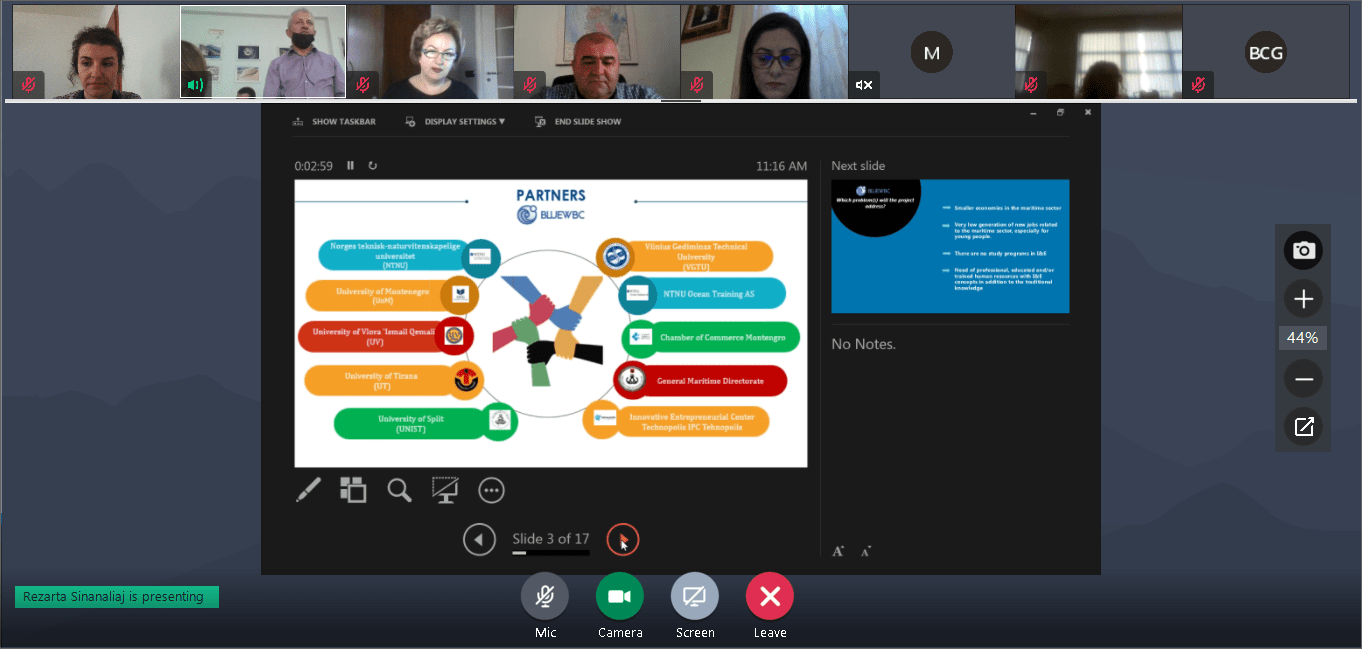This screenshot has width=1362, height=649.
Task: Click muted microphone icon on BCG tile
Action: (x=1198, y=85)
